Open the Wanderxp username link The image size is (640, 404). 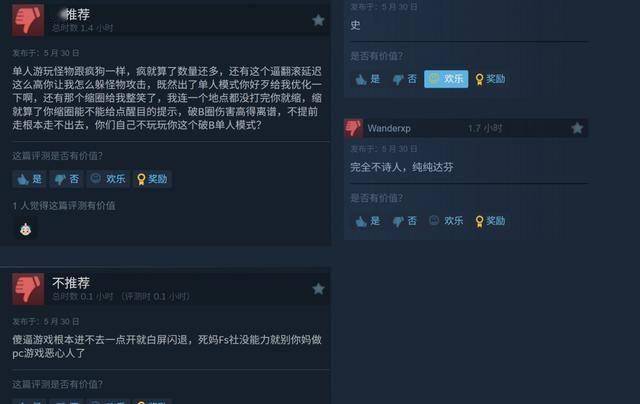(389, 128)
